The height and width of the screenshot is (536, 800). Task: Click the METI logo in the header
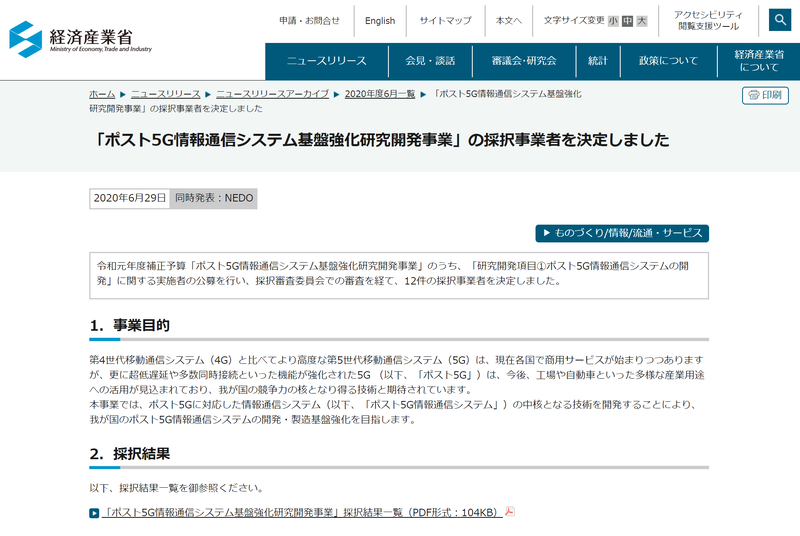tap(81, 39)
